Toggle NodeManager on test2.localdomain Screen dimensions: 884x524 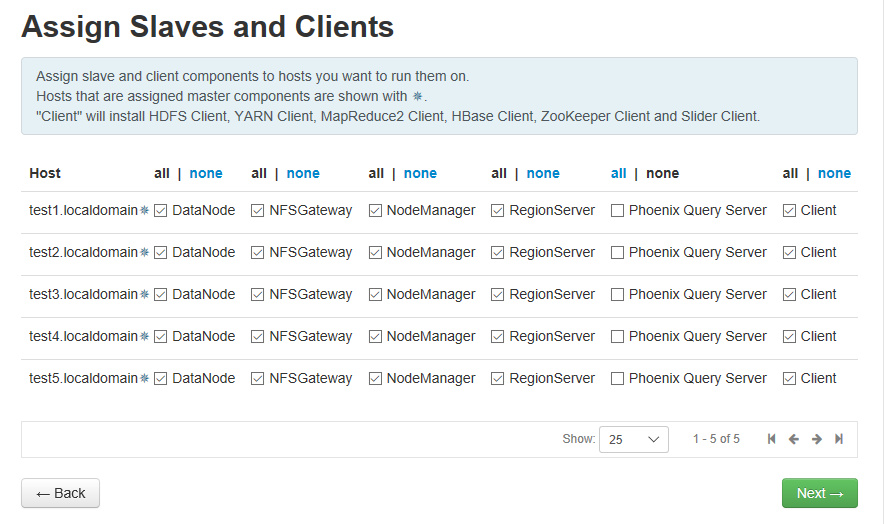click(375, 252)
